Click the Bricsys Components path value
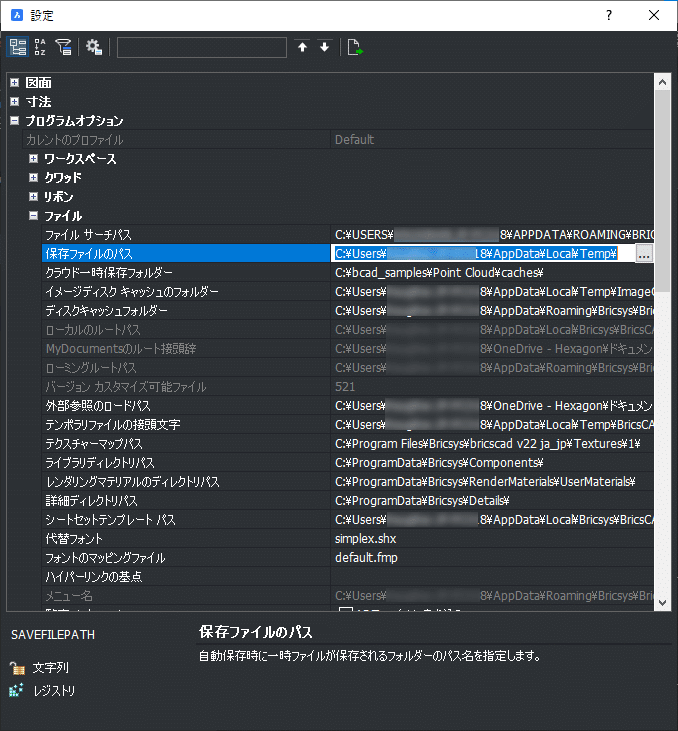 tap(439, 463)
